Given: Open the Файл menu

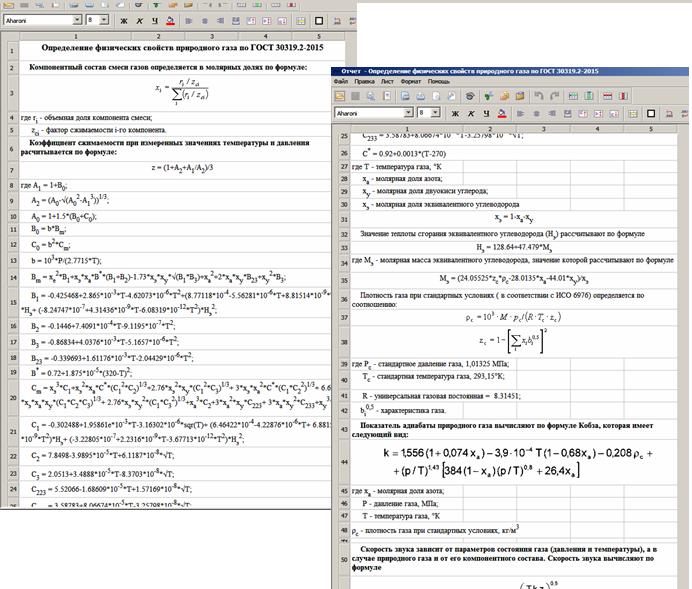Looking at the screenshot, I should 342,83.
